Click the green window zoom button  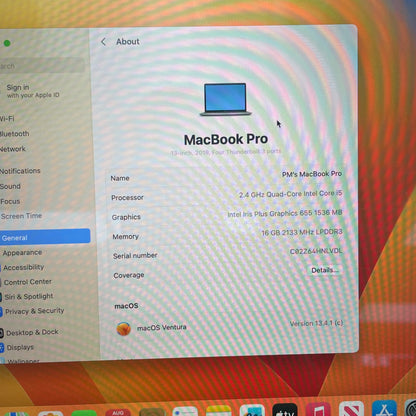point(7,43)
